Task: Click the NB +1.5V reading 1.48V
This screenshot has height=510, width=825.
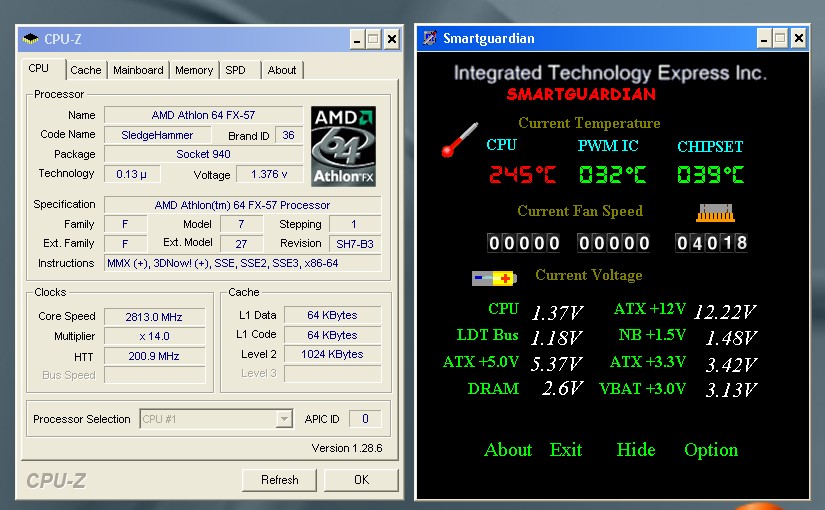Action: click(x=731, y=337)
